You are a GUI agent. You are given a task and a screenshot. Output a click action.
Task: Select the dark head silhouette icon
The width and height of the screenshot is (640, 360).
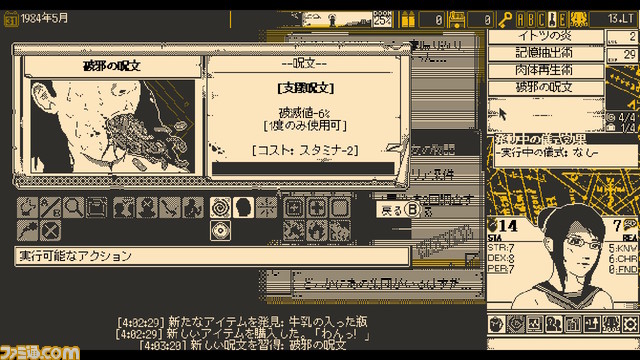coord(244,207)
